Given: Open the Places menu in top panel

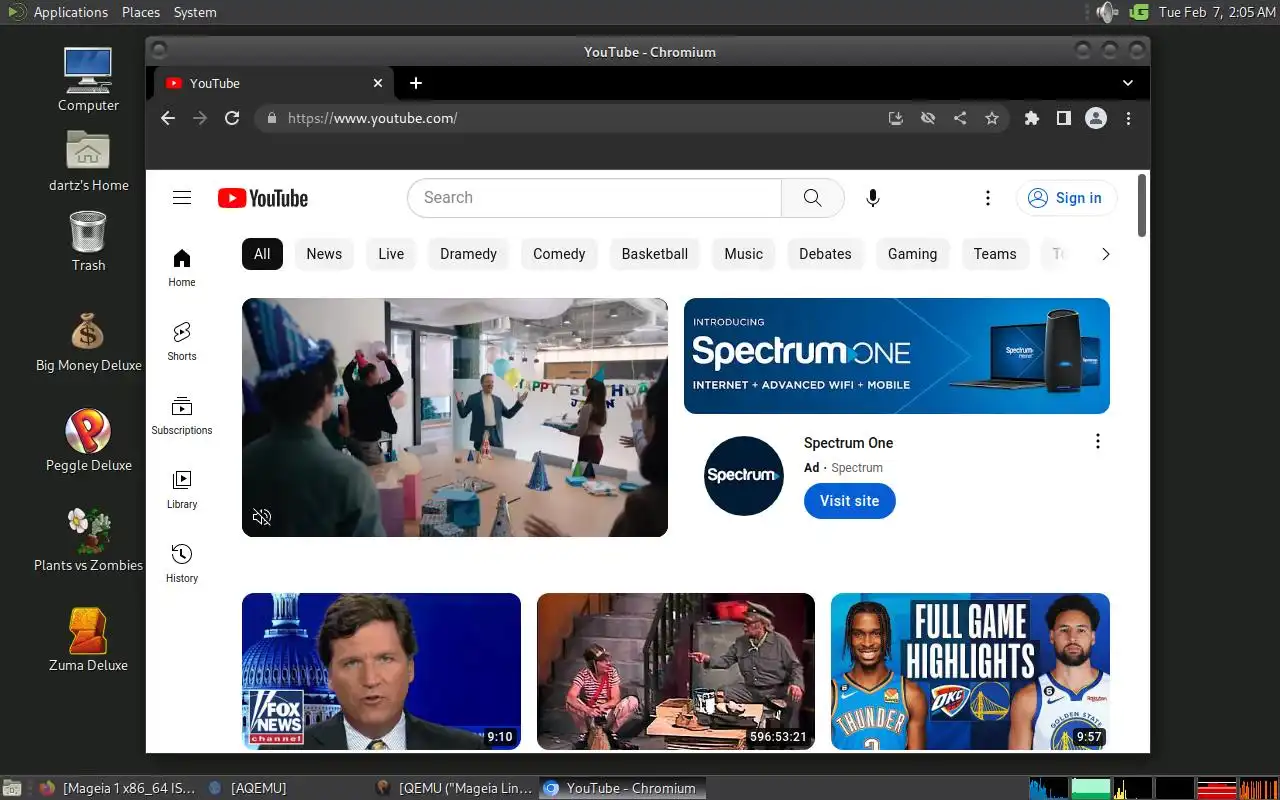Looking at the screenshot, I should [141, 12].
